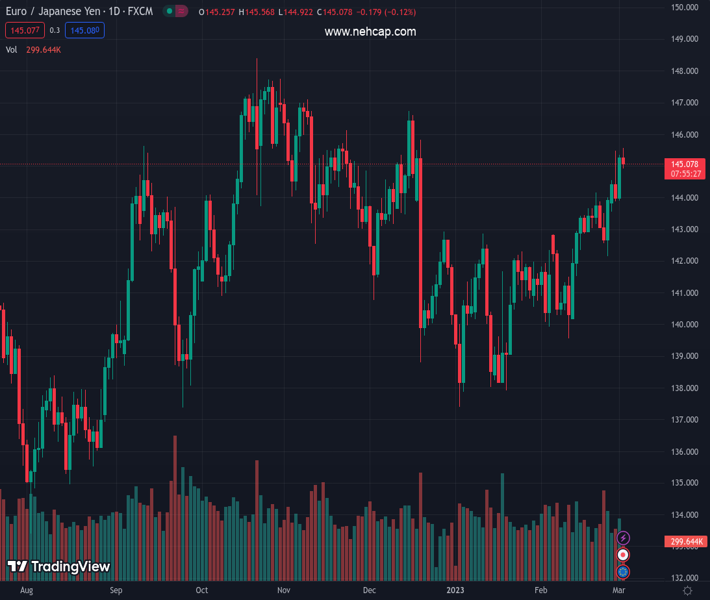
Task: Click the Nov label on time axis
Action: (x=284, y=591)
